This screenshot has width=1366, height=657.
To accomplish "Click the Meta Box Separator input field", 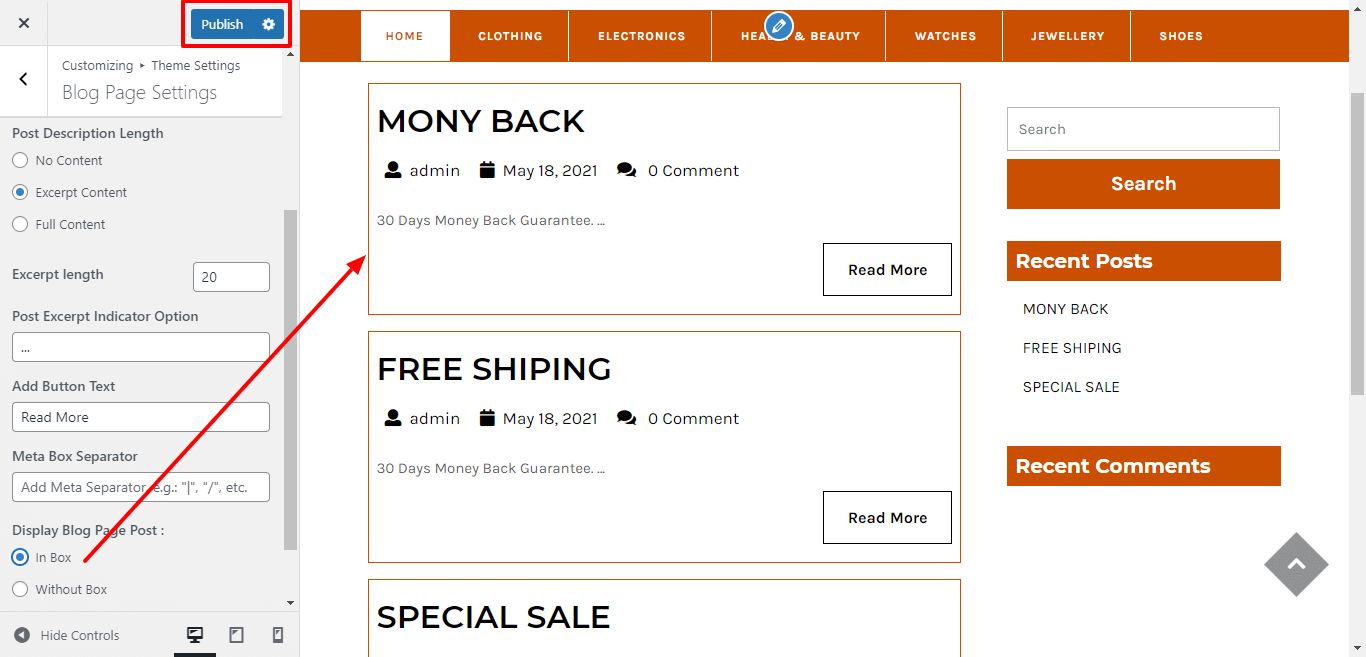I will coord(141,487).
